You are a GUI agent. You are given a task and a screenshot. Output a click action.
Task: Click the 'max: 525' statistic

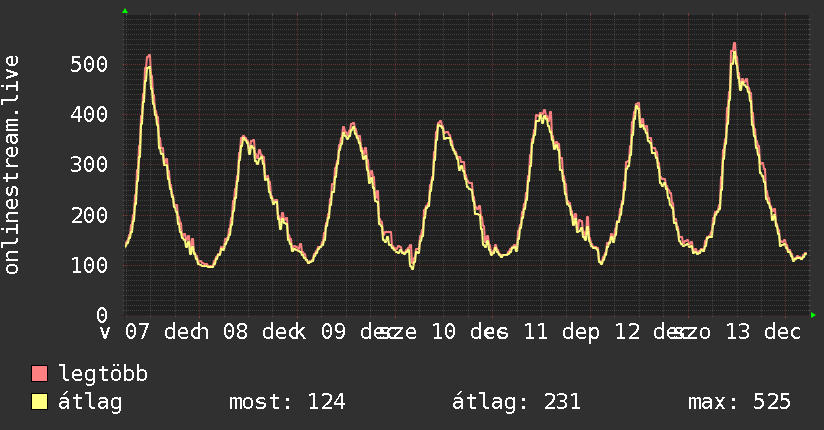tap(739, 402)
